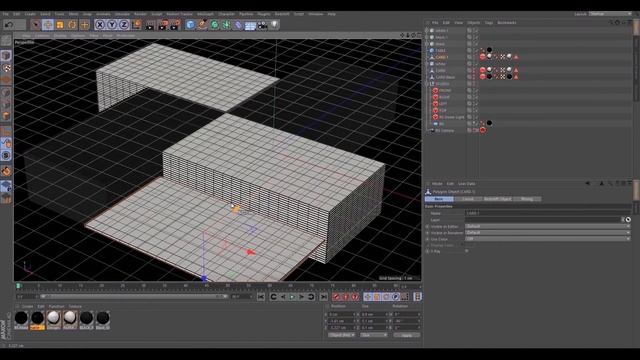Open Use Color dropdown
The image size is (640, 360).
(x=548, y=239)
